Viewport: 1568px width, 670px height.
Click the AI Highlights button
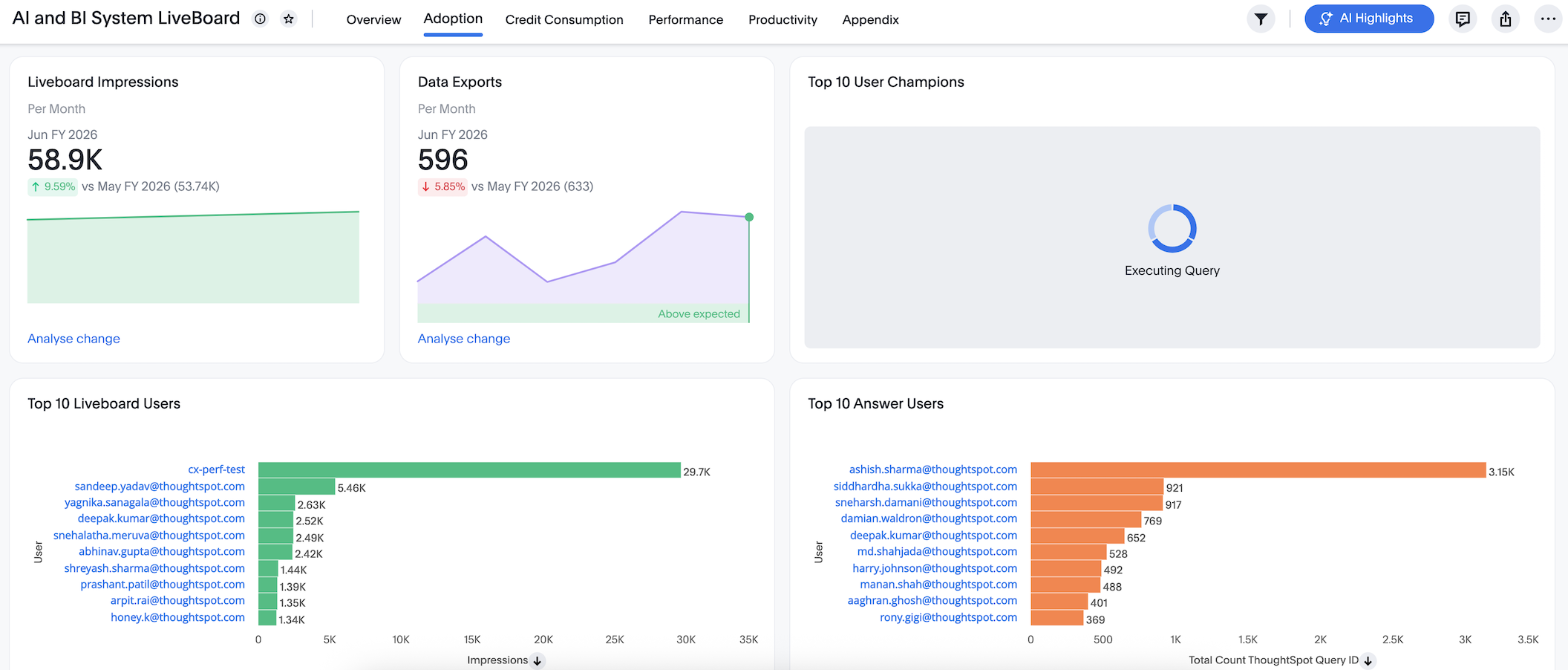coord(1368,19)
